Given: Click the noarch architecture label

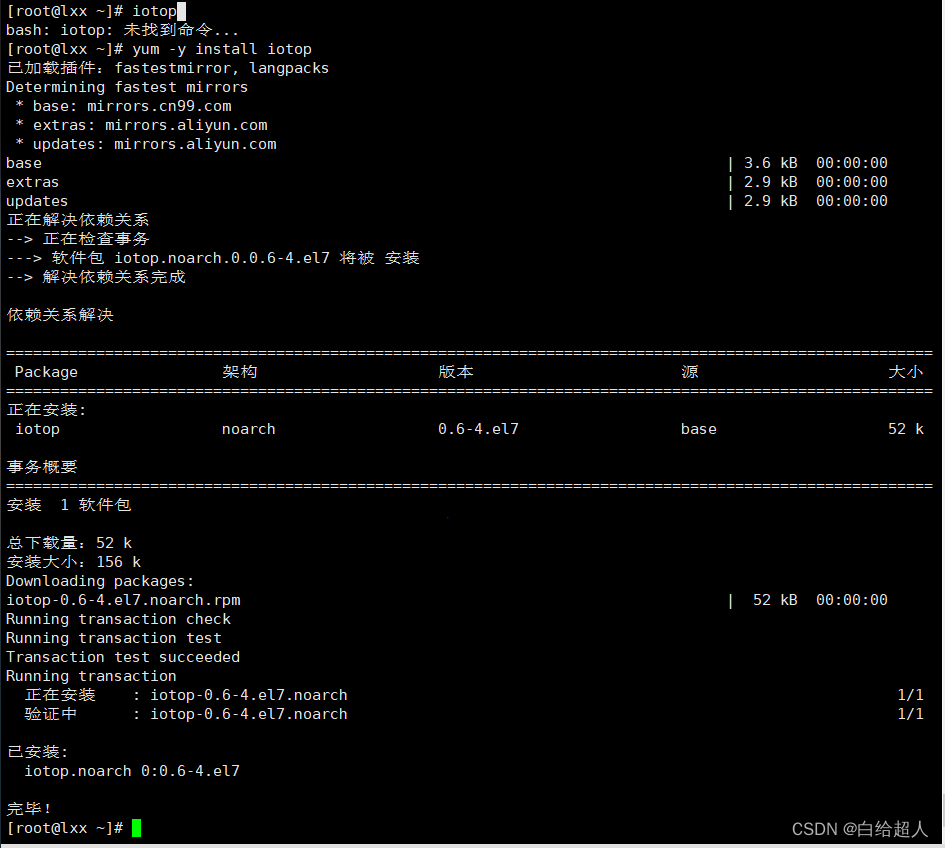Looking at the screenshot, I should (x=248, y=428).
